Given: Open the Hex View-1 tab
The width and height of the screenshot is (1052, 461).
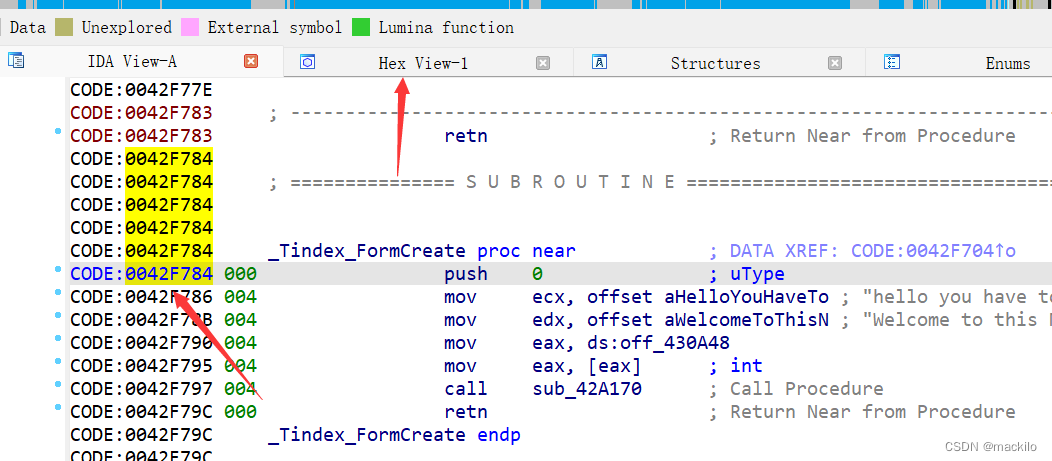Looking at the screenshot, I should [x=423, y=64].
